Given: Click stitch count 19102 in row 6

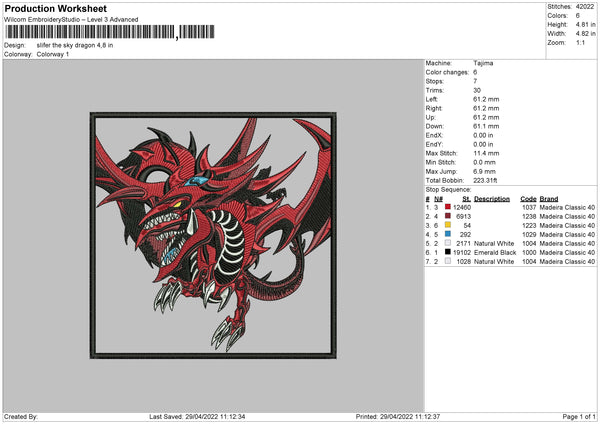Looking at the screenshot, I should pyautogui.click(x=462, y=253).
